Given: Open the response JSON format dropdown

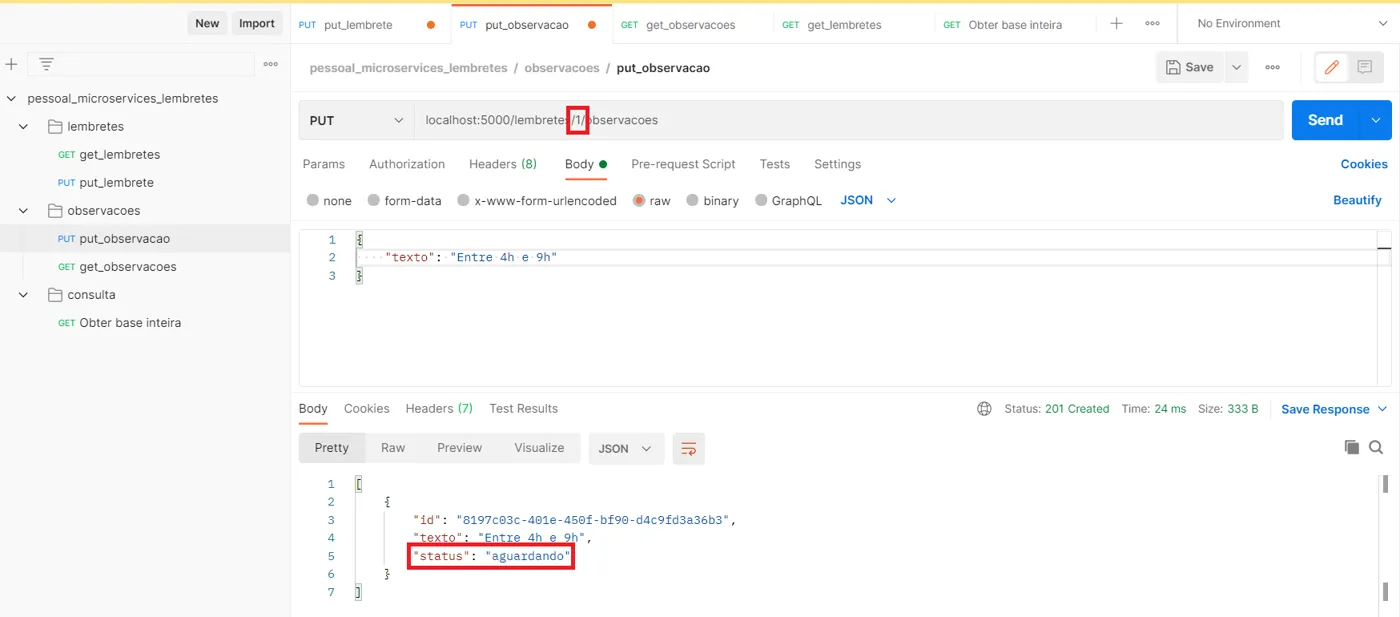Looking at the screenshot, I should pyautogui.click(x=626, y=449).
